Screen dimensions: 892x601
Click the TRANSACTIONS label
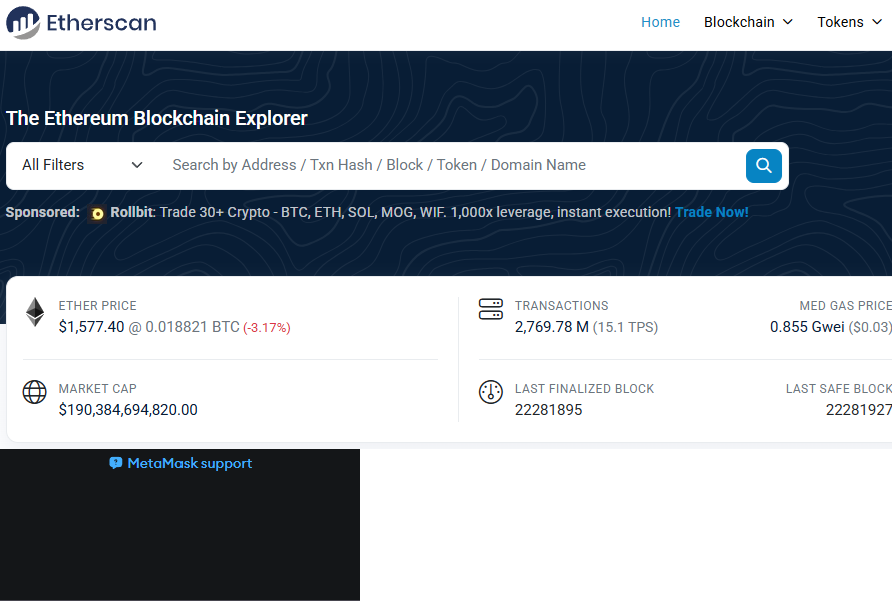click(561, 306)
